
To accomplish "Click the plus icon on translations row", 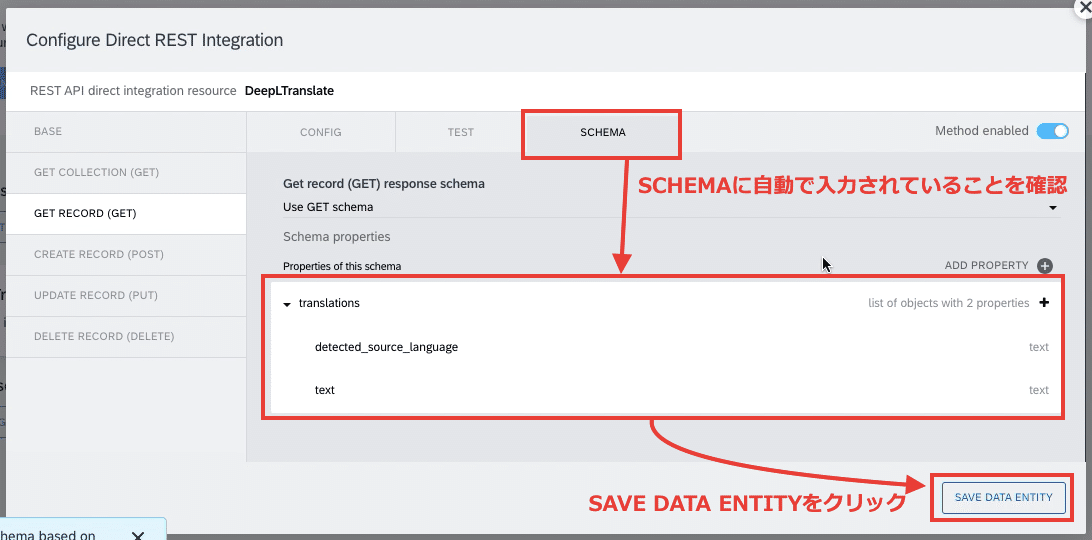I will coord(1043,303).
